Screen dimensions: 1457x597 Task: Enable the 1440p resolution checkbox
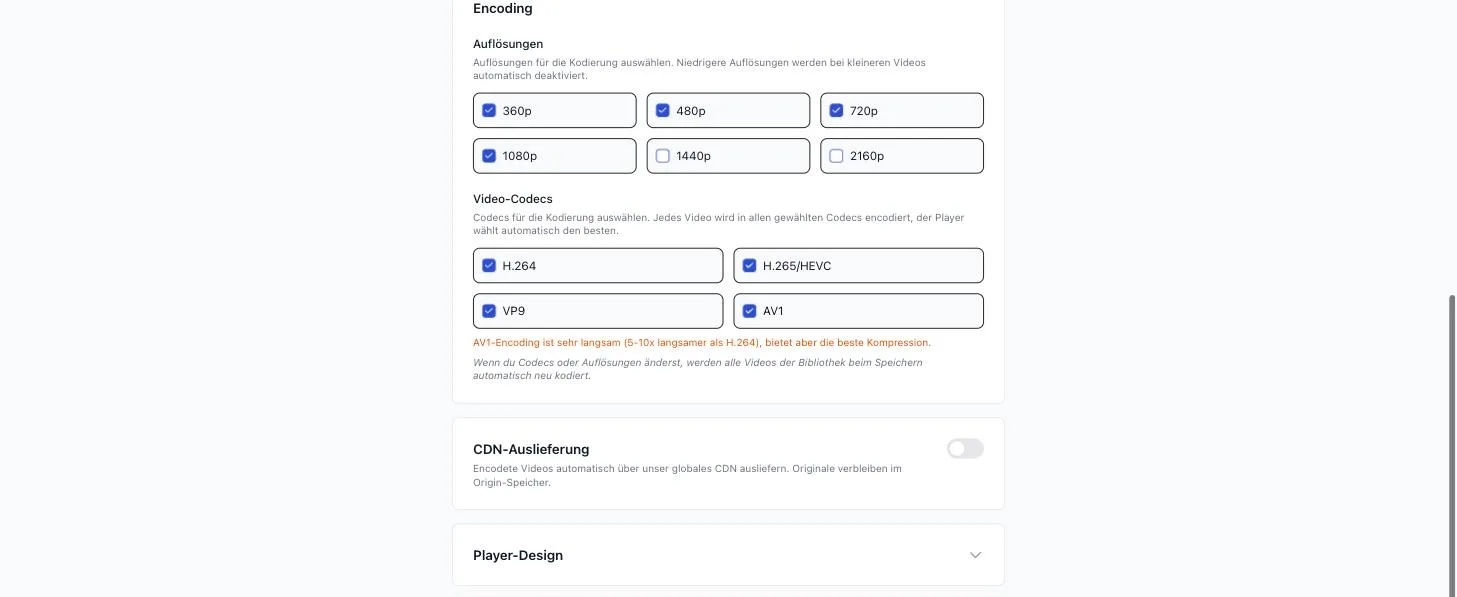pos(663,156)
